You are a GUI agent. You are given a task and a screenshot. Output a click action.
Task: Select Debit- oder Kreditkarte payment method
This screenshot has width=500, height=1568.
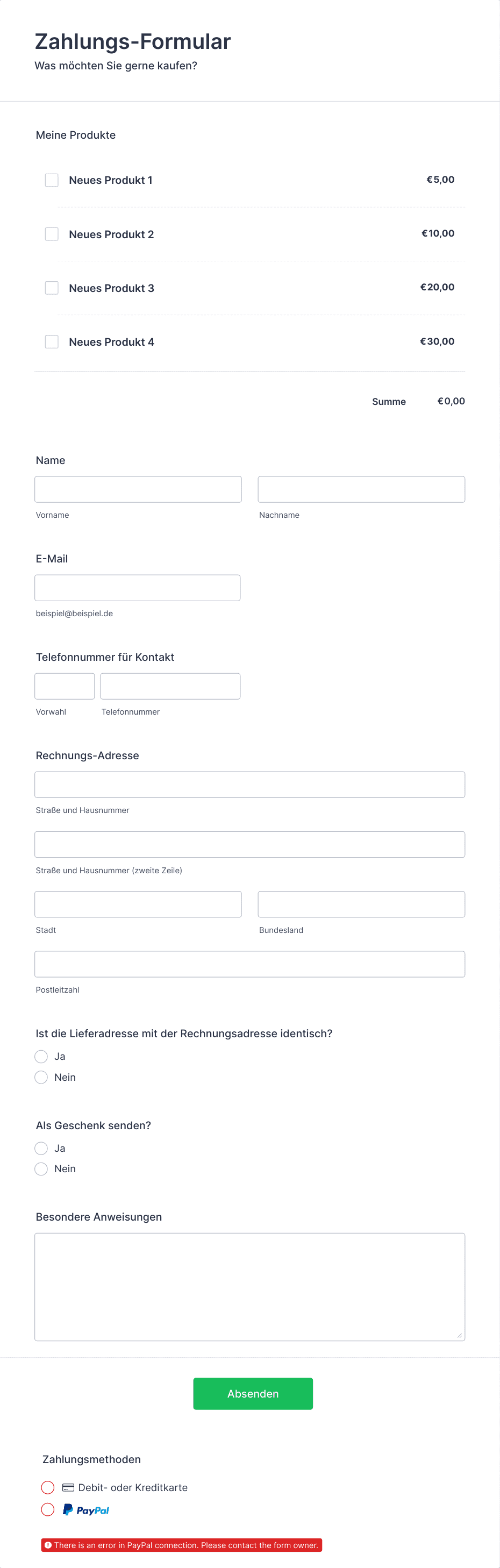tap(48, 1487)
